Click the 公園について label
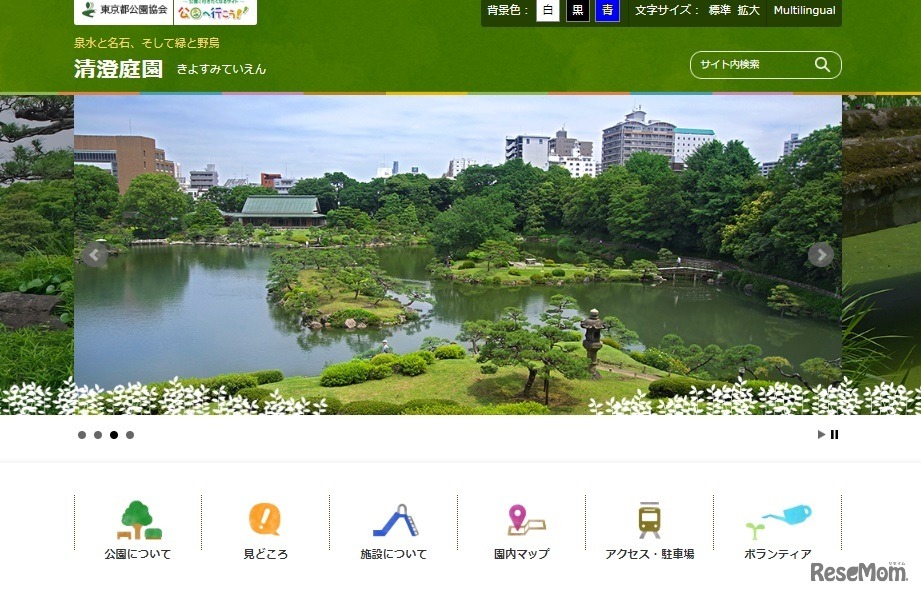 (137, 554)
